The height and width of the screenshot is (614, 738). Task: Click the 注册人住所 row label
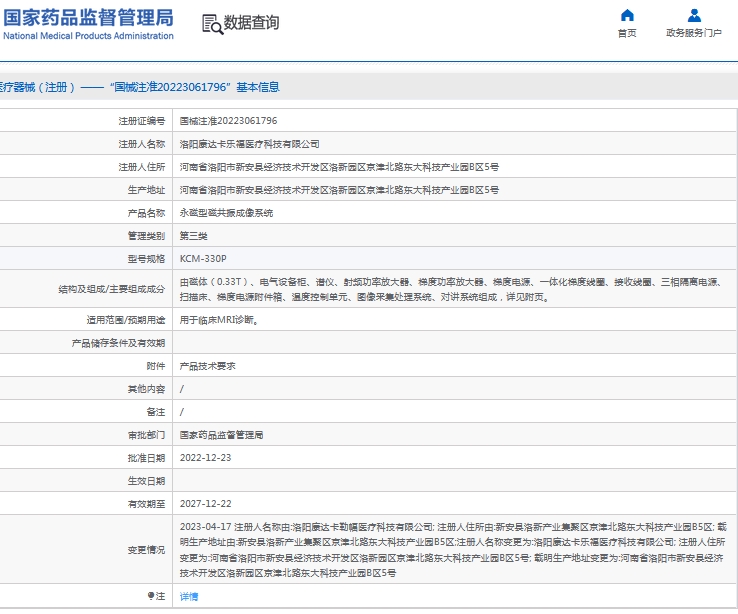[x=142, y=167]
